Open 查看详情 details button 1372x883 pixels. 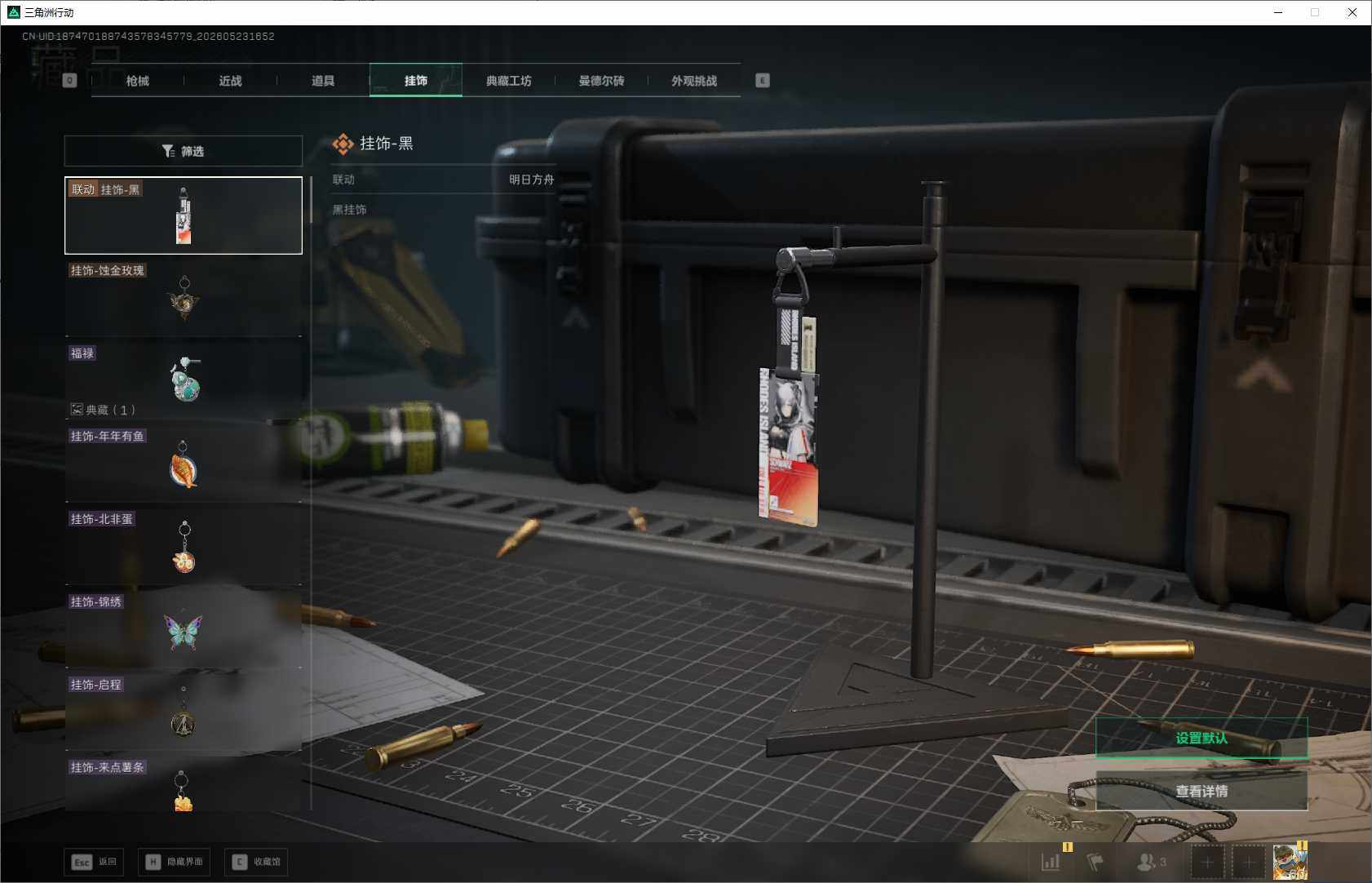pos(1202,791)
